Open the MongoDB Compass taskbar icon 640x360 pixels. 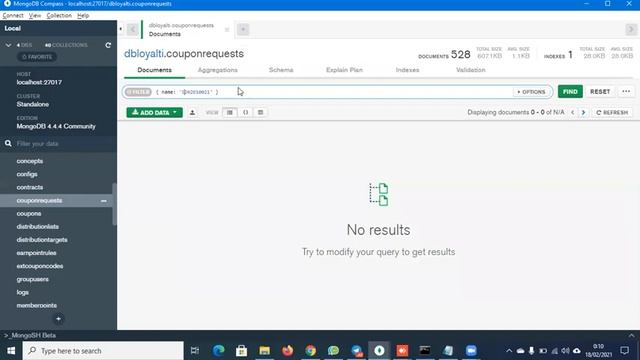379,351
